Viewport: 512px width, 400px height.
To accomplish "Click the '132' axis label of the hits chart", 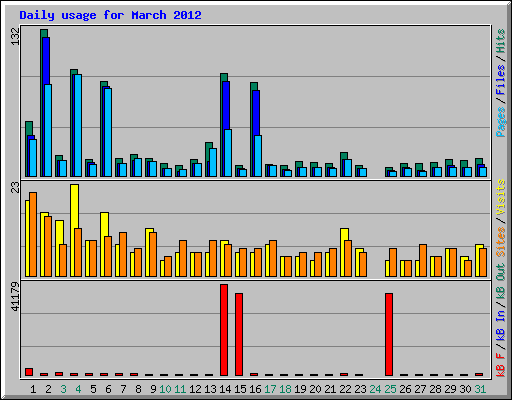I will coord(15,37).
